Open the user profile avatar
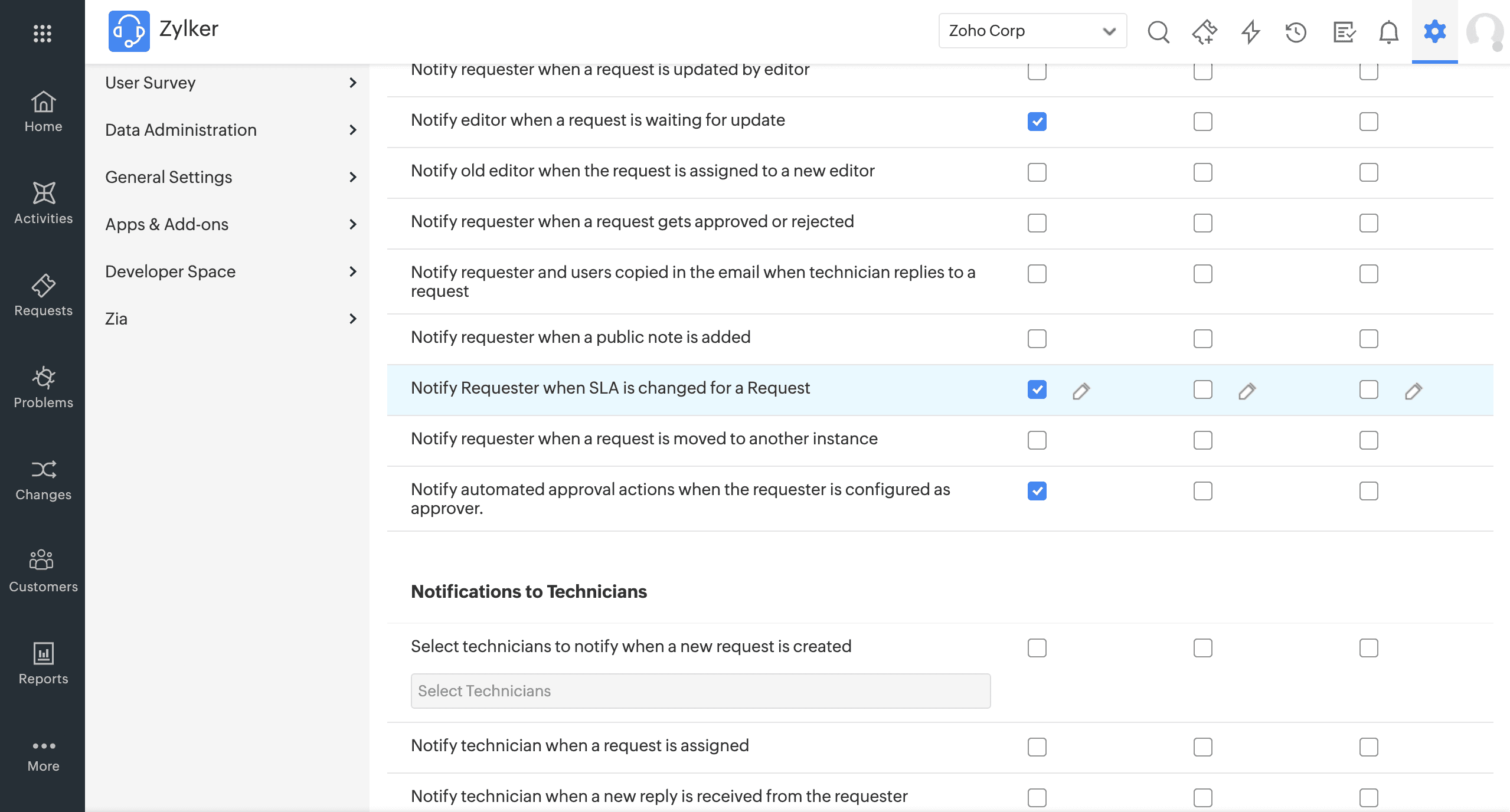 (x=1485, y=31)
